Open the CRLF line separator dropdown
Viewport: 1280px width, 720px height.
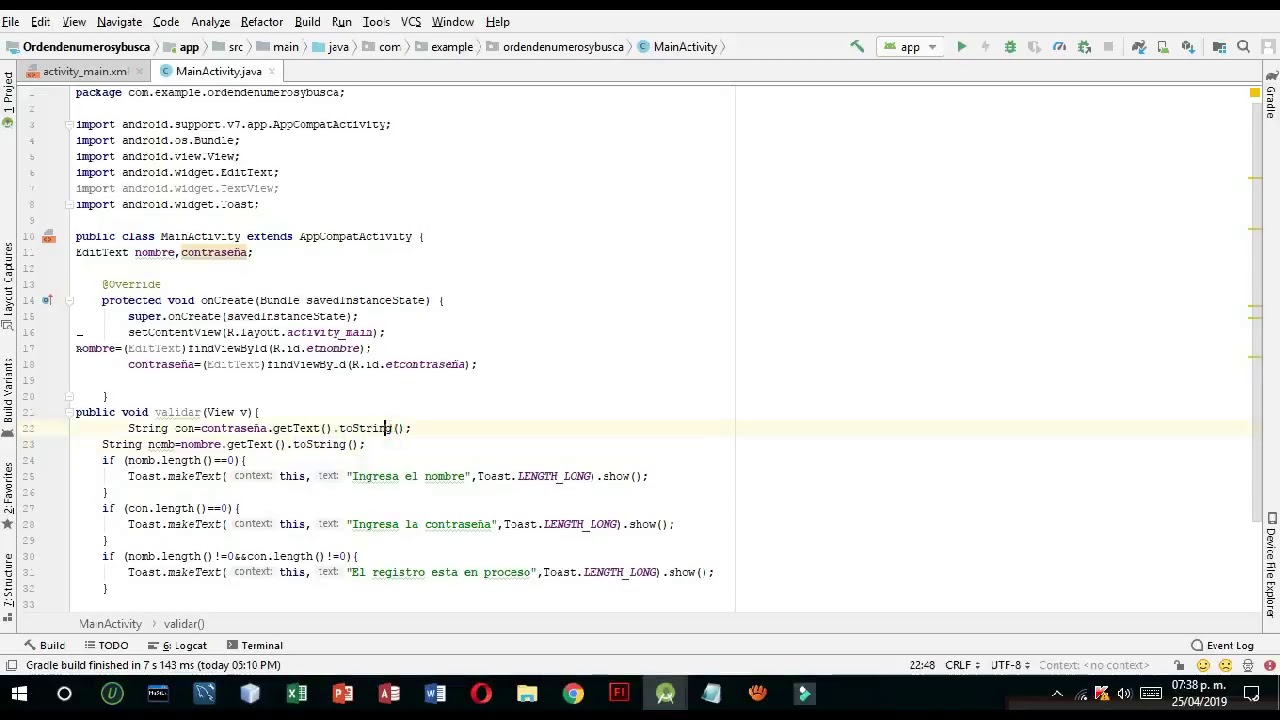(x=962, y=665)
